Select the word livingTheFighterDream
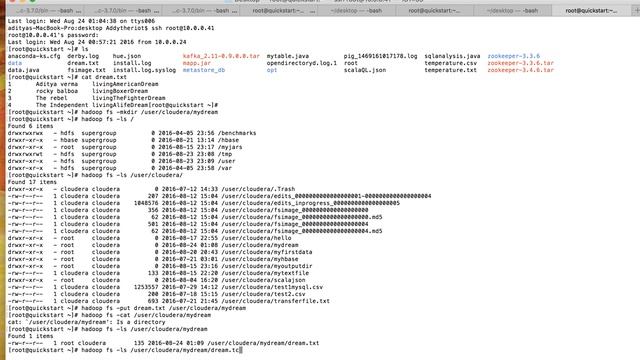The image size is (640, 360). [x=129, y=98]
